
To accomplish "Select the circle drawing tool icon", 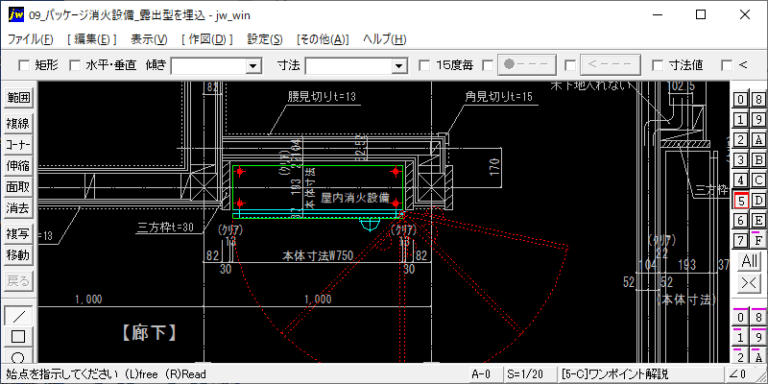I will pos(18,356).
